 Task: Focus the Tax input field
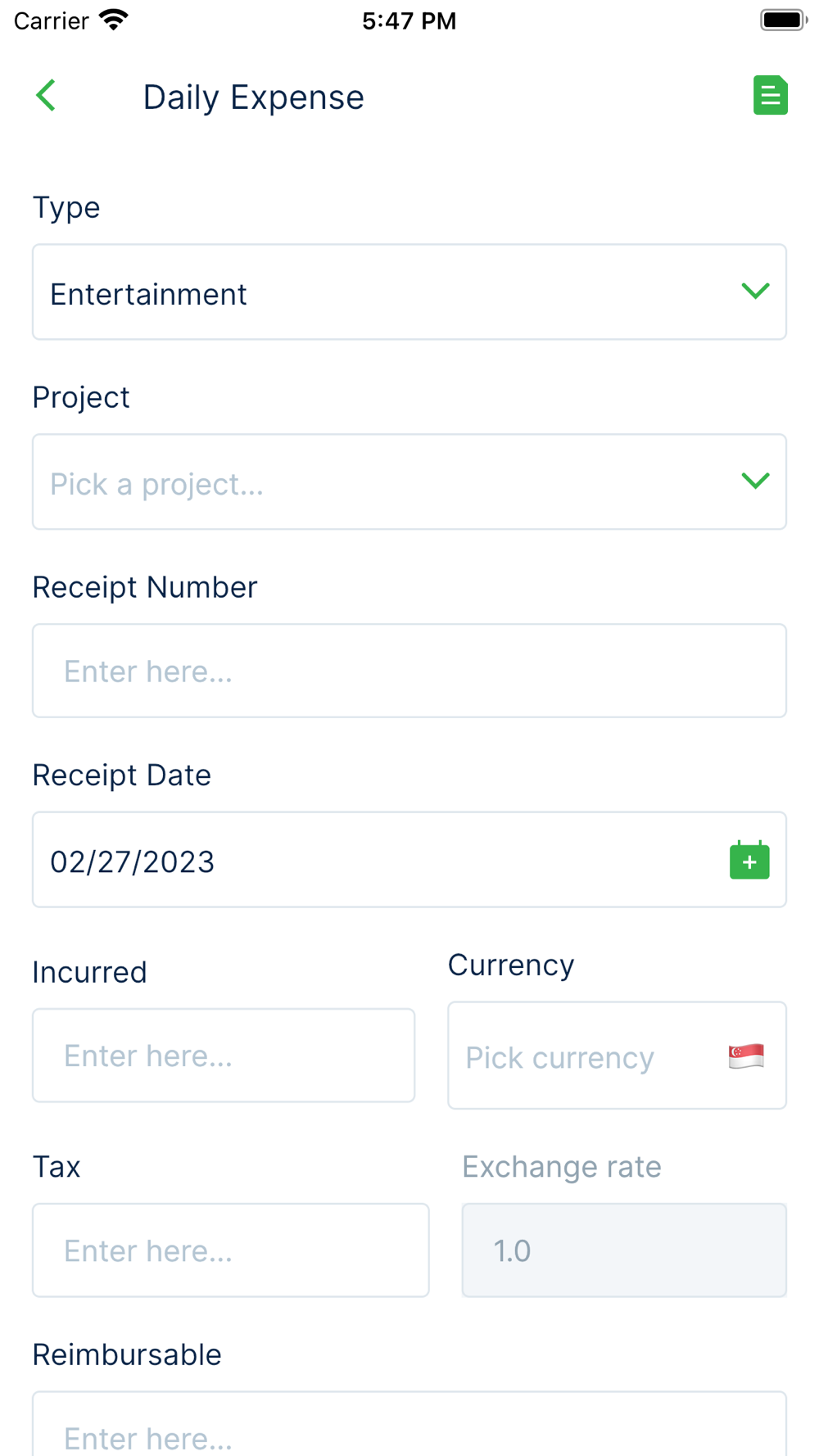tap(230, 1250)
